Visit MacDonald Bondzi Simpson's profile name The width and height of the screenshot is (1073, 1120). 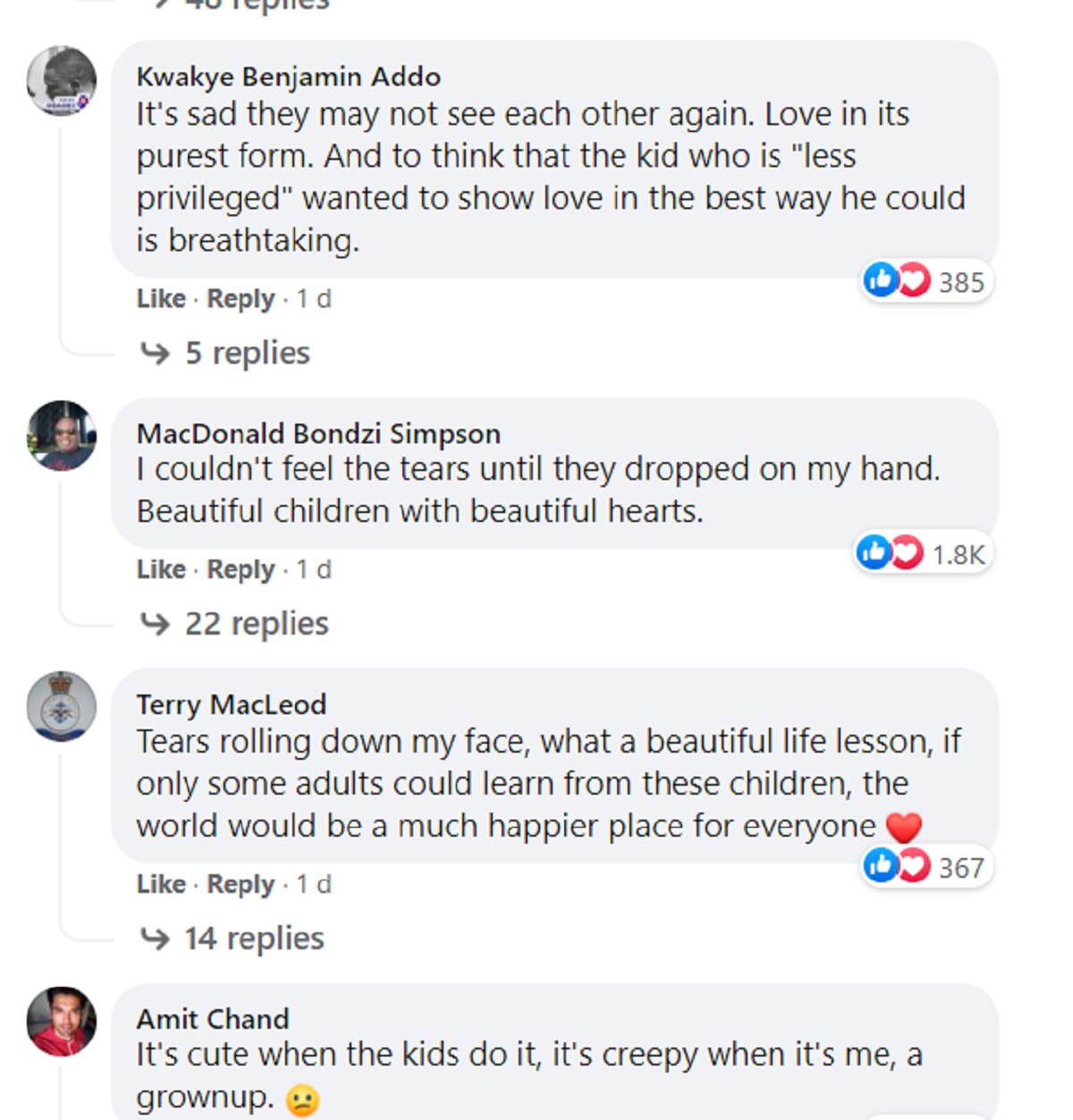coord(318,434)
